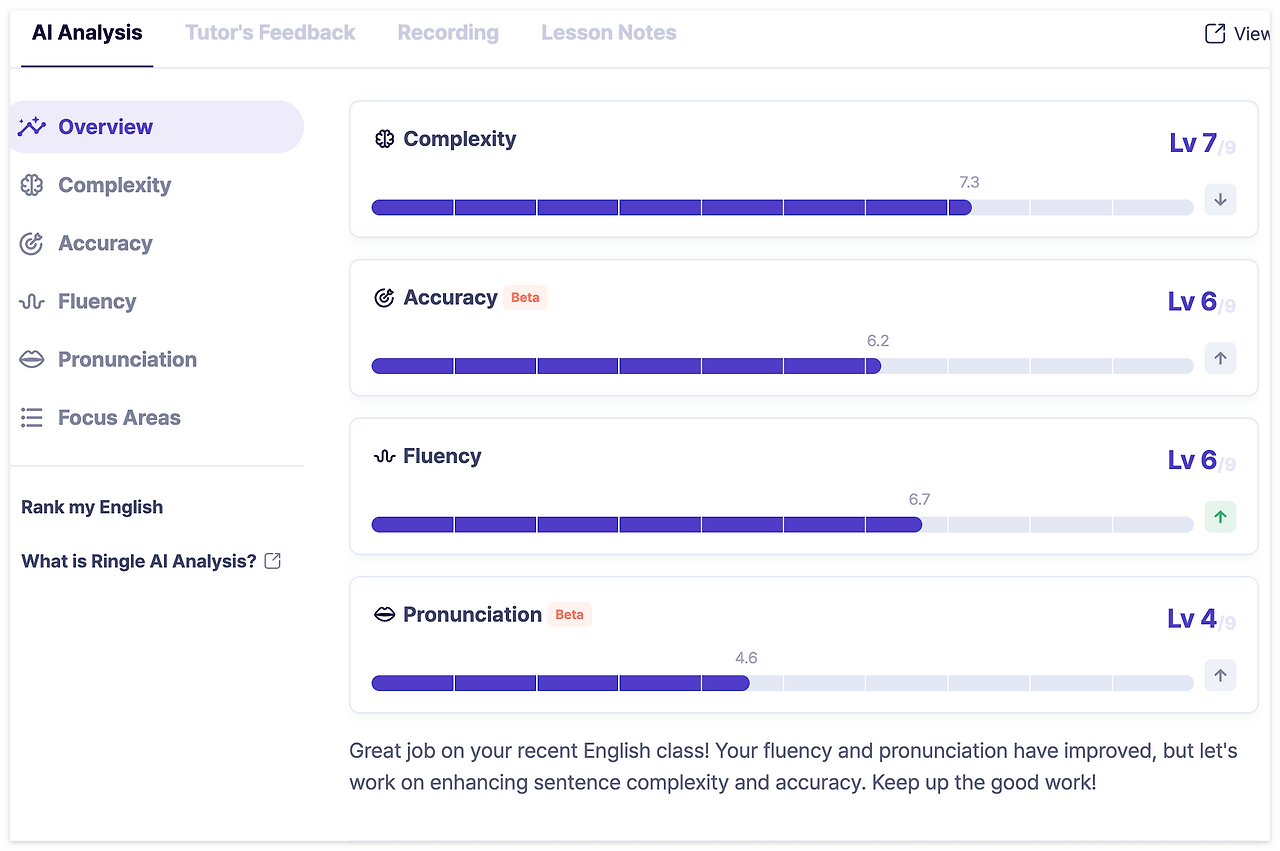Click the external link icon at top right

1215,33
